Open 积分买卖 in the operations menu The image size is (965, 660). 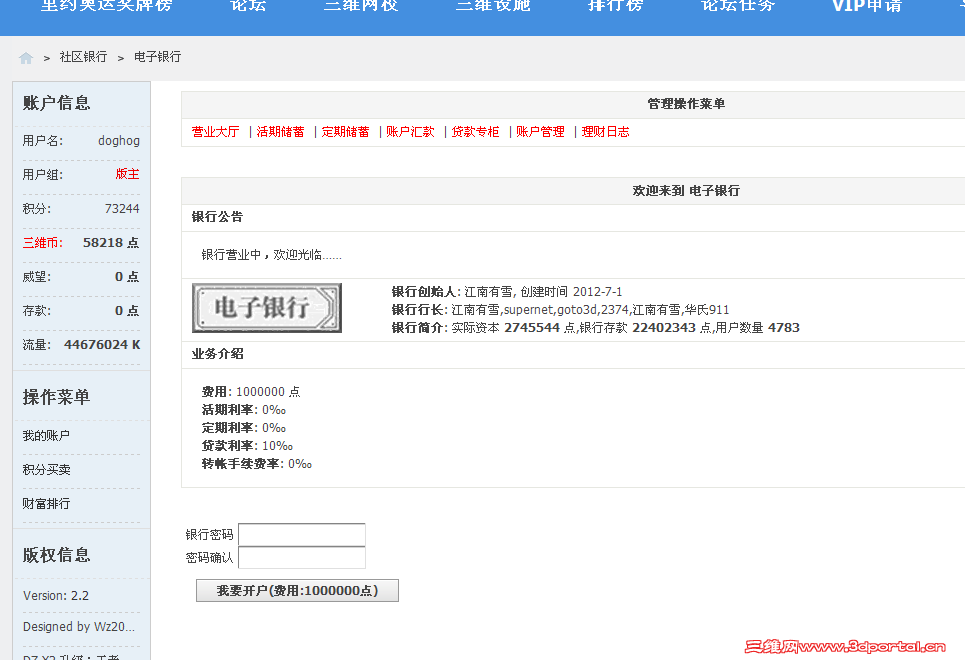(46, 470)
